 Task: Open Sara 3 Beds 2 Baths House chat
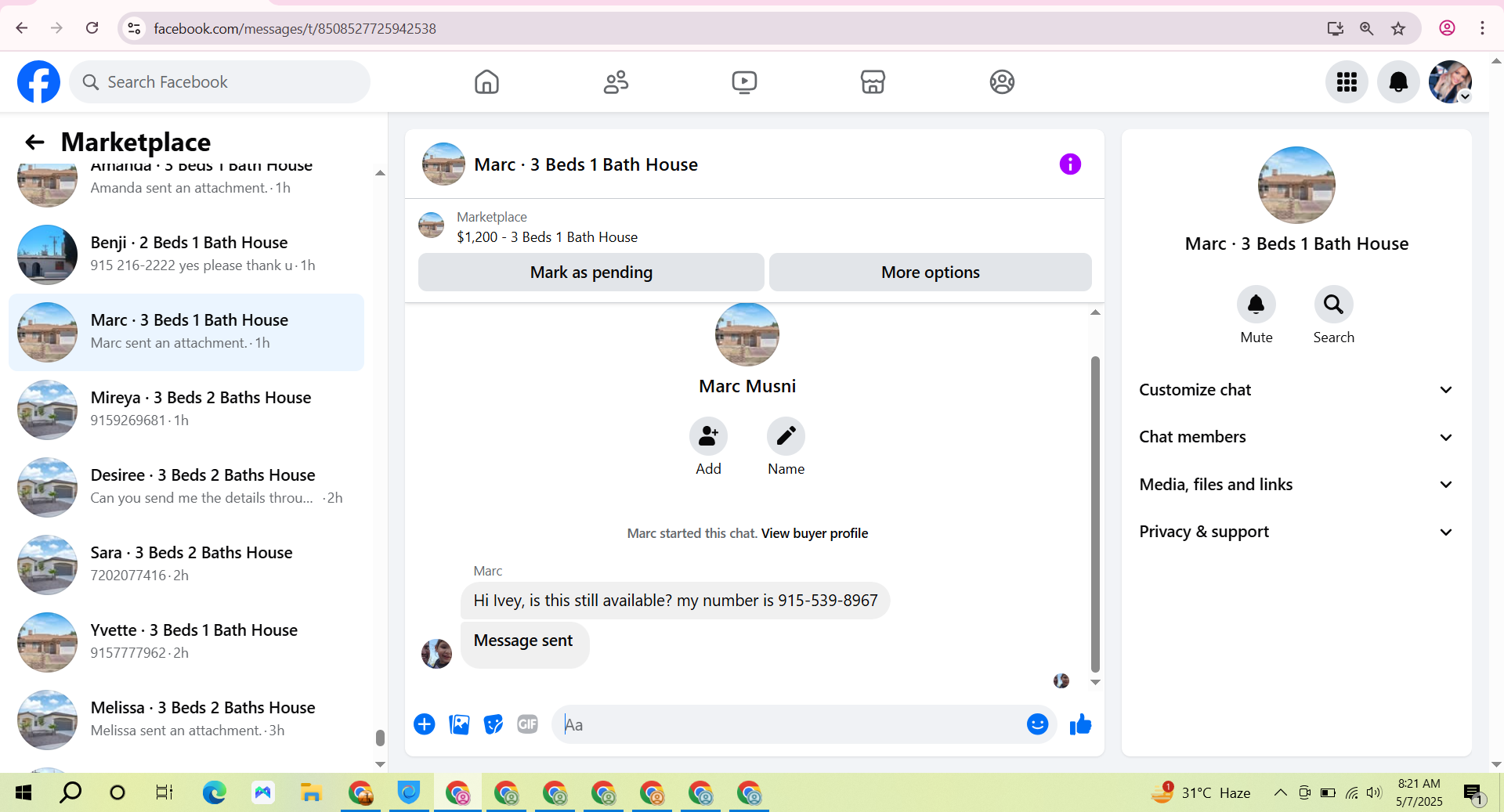click(186, 565)
